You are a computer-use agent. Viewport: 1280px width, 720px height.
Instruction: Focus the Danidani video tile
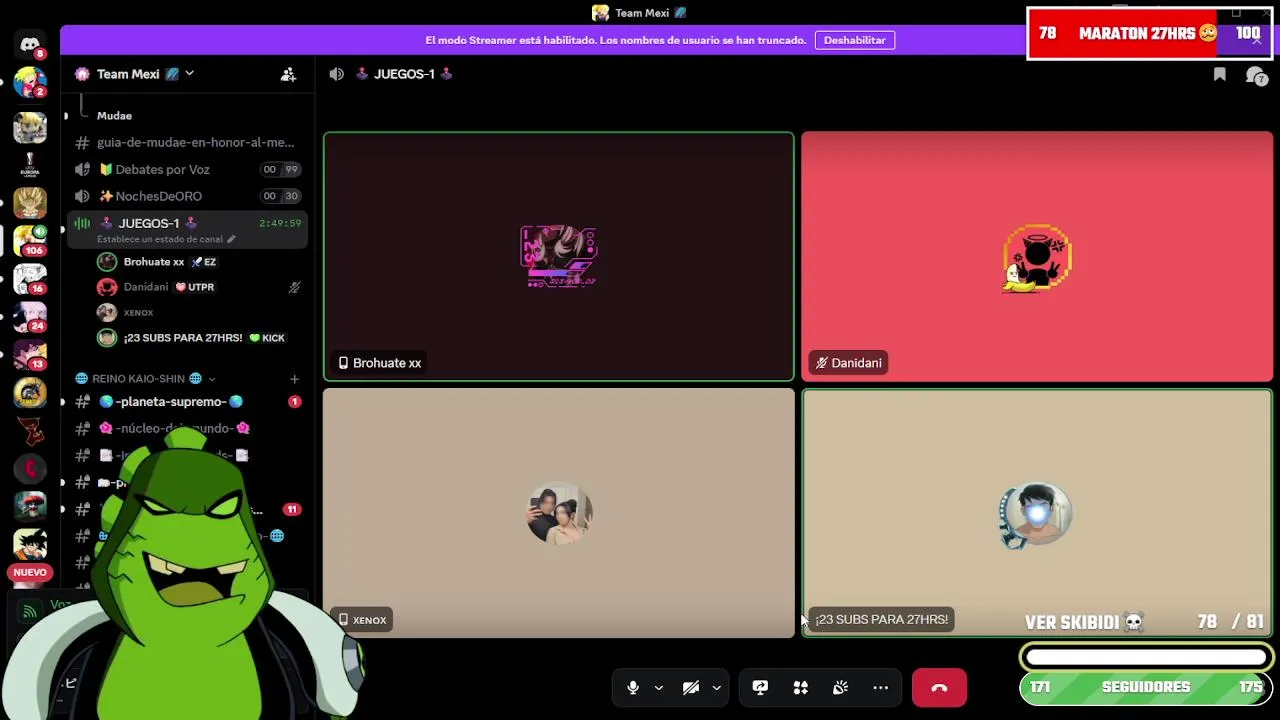(1037, 257)
